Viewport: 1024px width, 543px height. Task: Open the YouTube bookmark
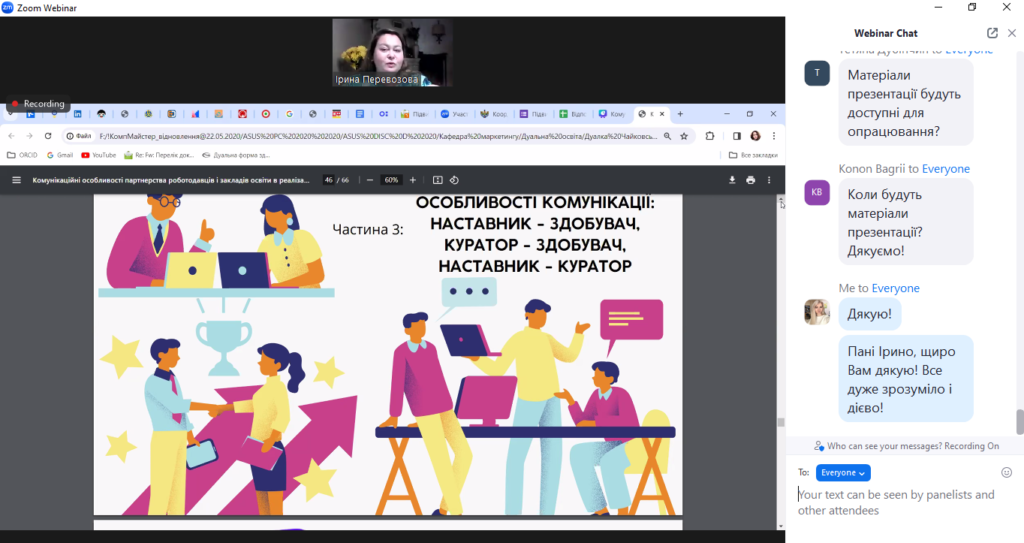tap(99, 155)
